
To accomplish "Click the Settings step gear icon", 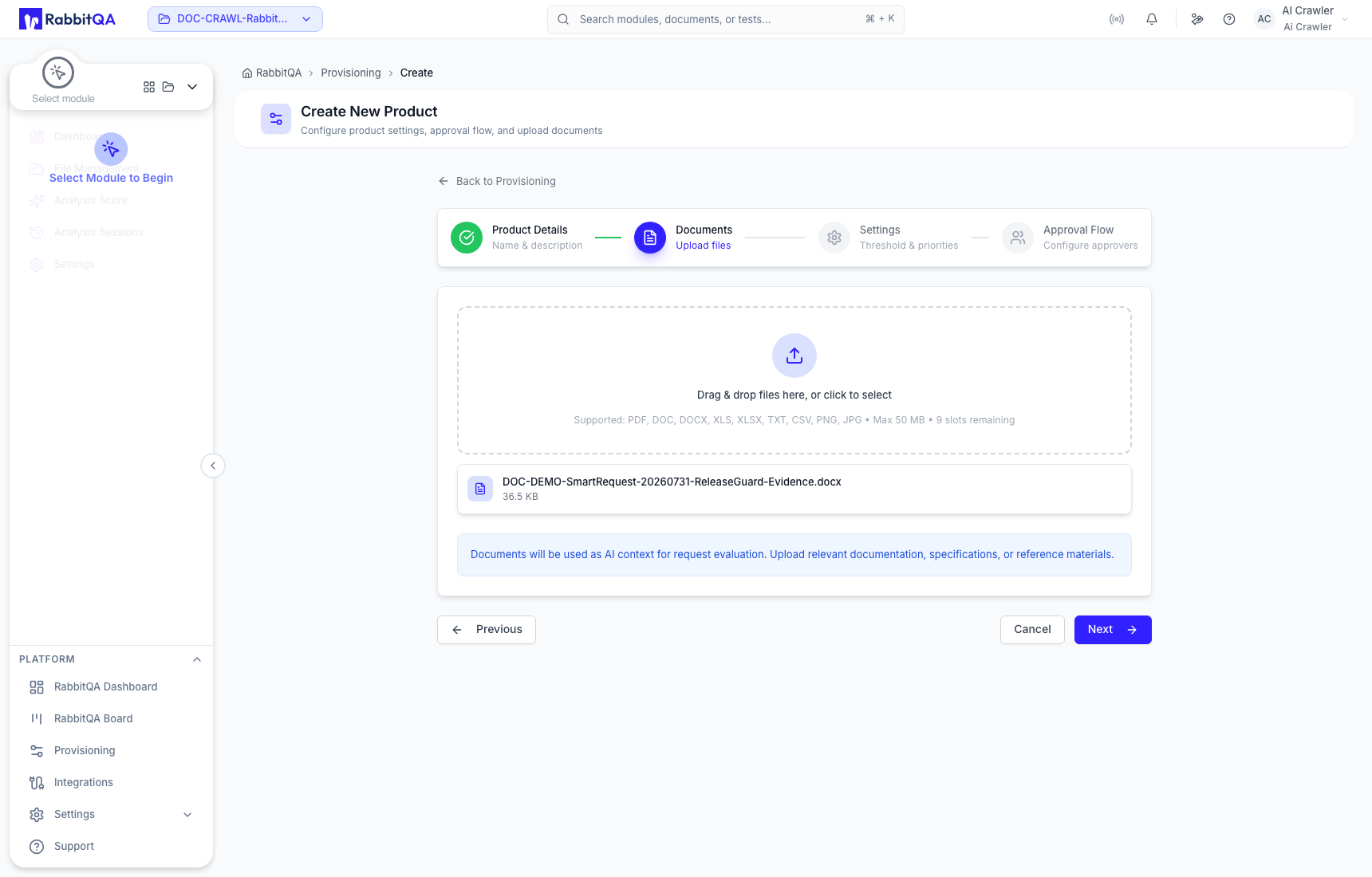I will tap(834, 238).
